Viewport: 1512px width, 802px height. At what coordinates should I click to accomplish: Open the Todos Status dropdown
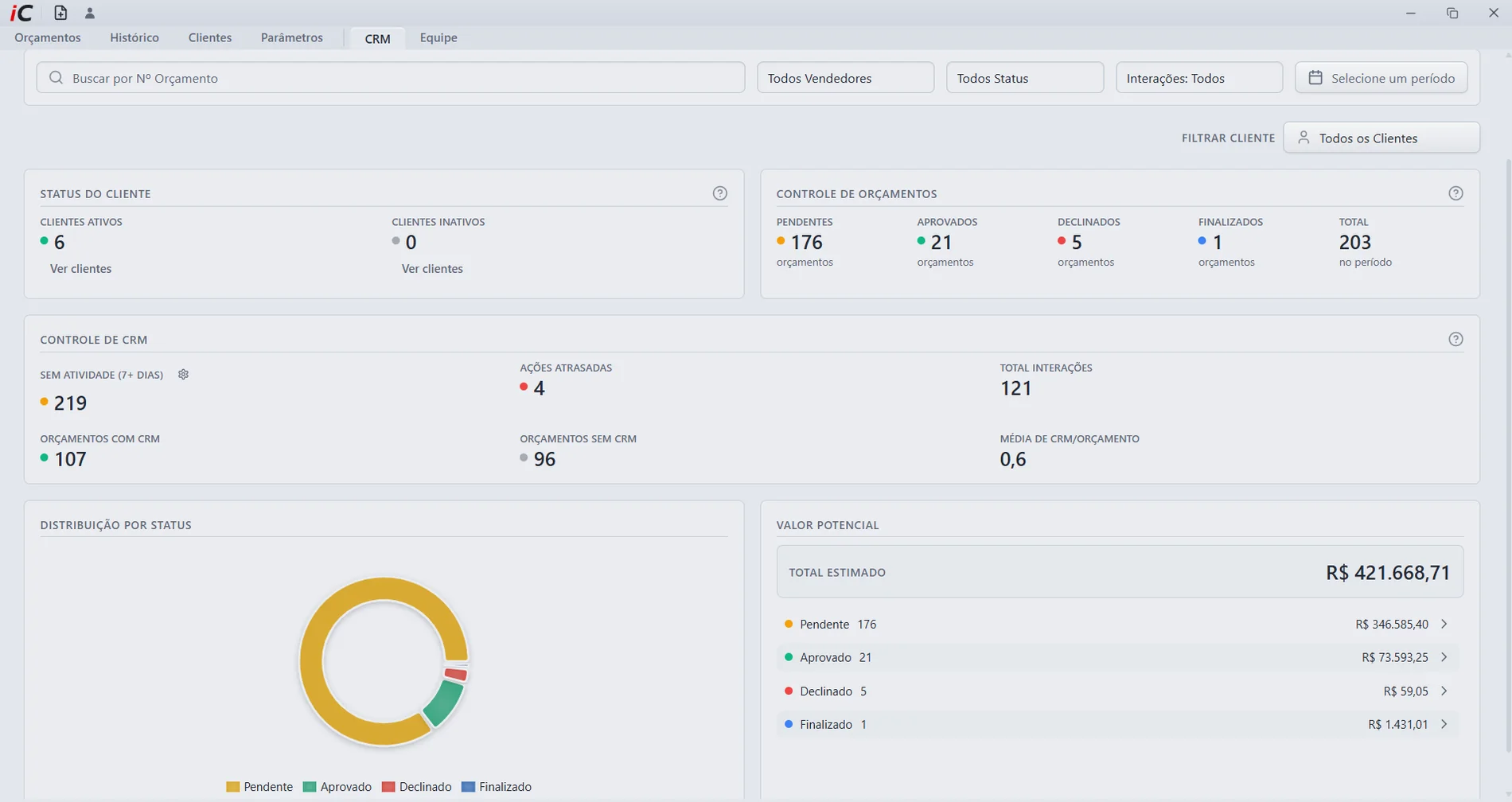[1025, 78]
